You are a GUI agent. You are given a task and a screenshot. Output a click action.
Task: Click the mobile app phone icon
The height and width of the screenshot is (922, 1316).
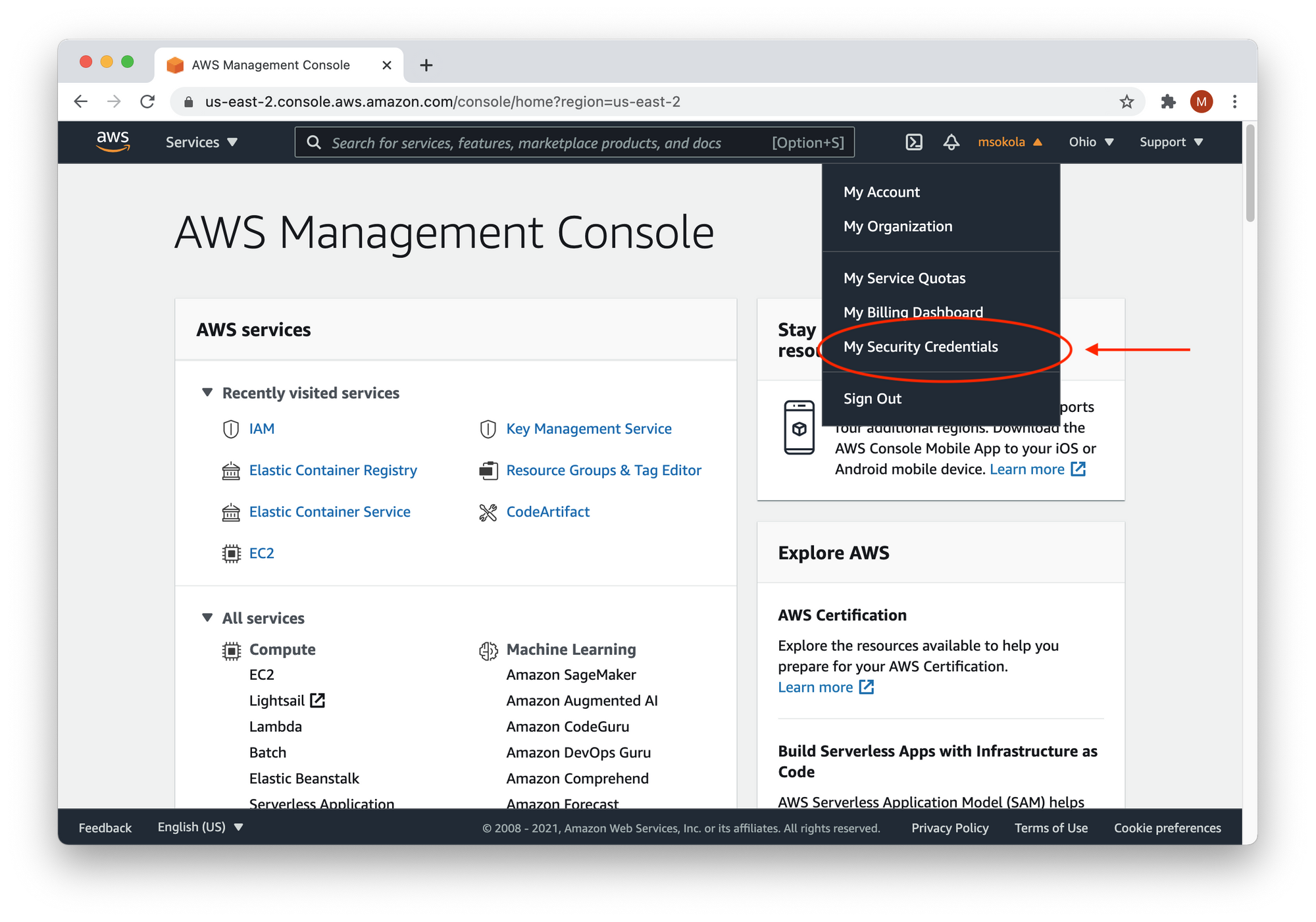pyautogui.click(x=799, y=427)
